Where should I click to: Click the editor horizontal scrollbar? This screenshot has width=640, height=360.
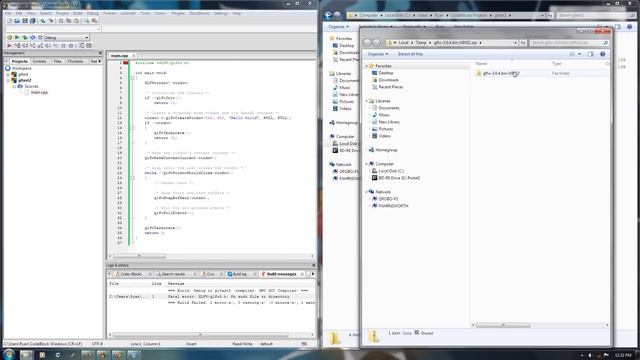tap(140, 256)
